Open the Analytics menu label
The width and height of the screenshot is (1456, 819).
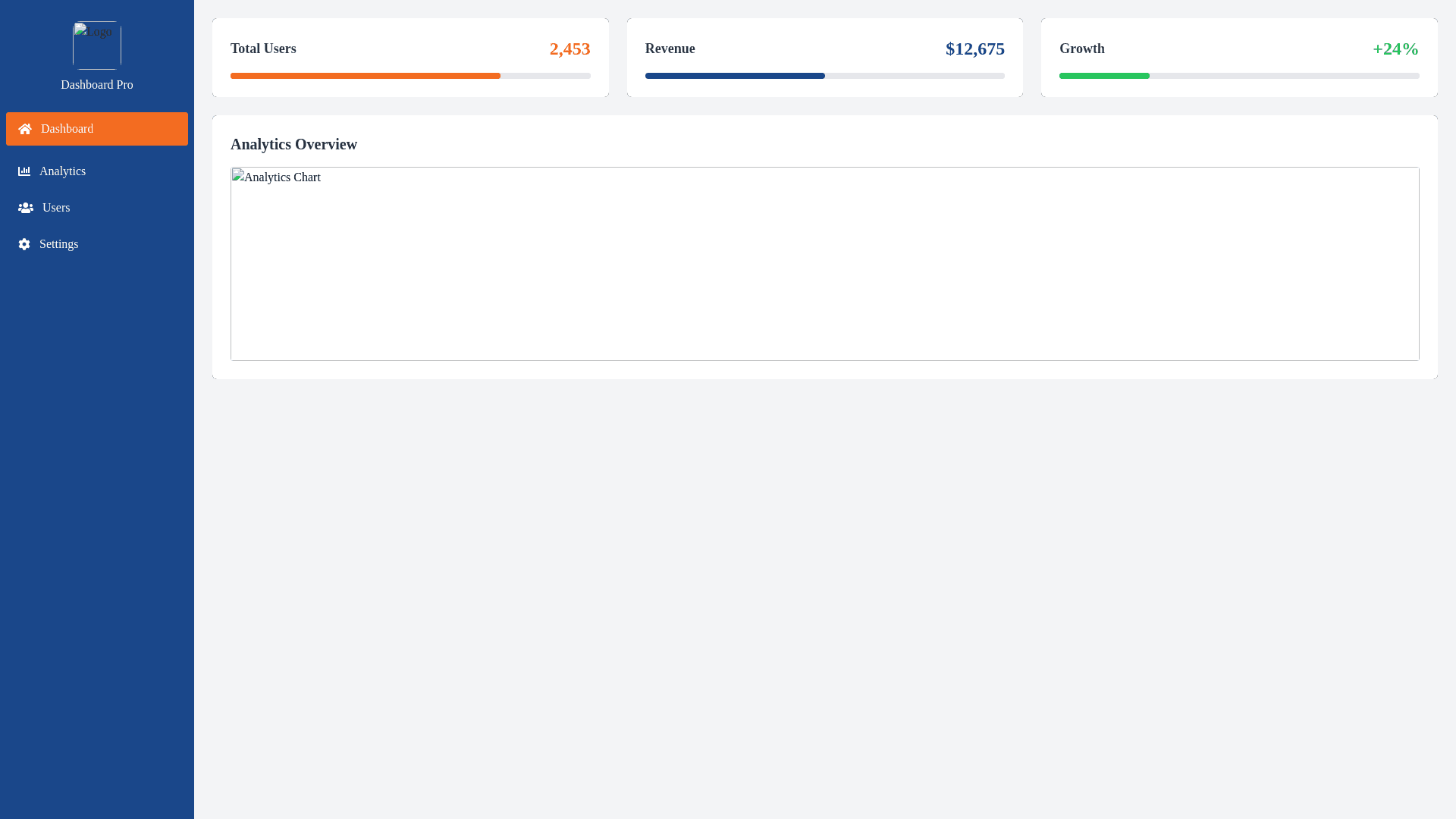pos(62,171)
